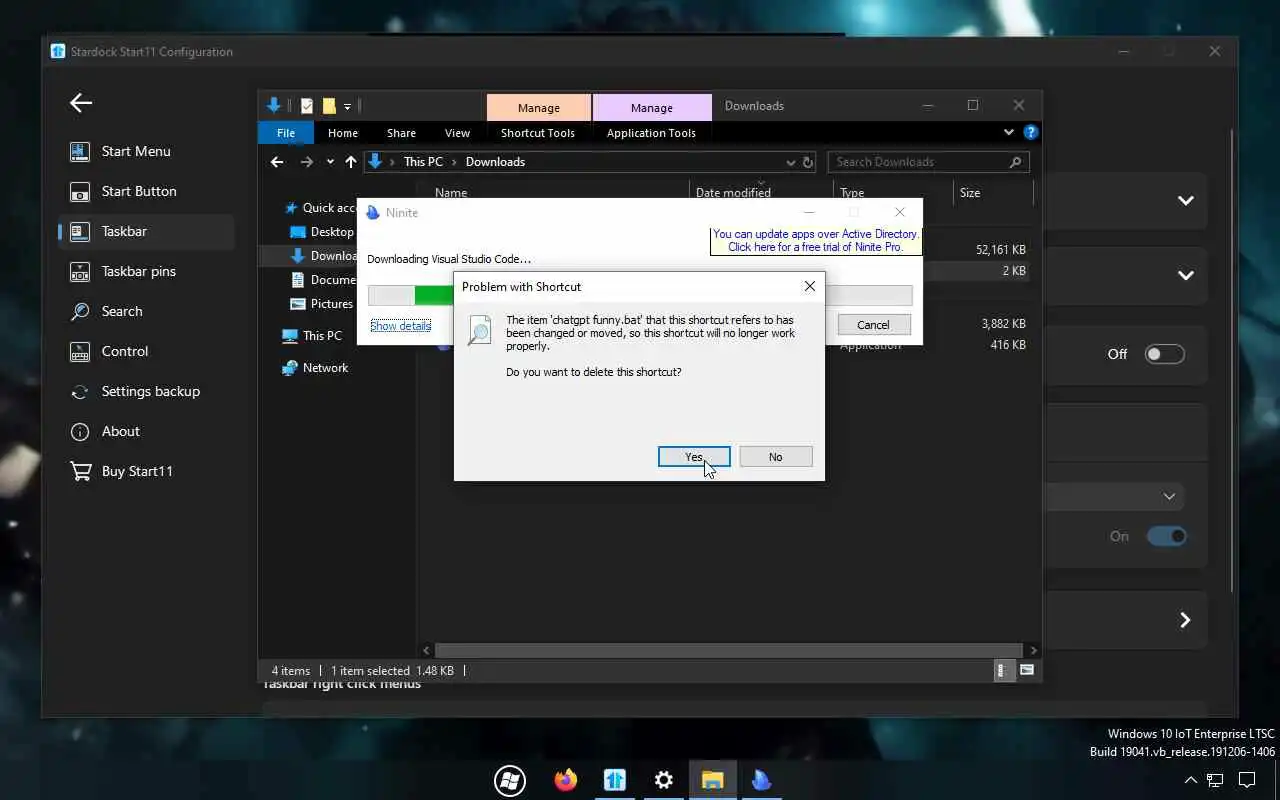
Task: Click New folder quick access icon
Action: tap(328, 106)
